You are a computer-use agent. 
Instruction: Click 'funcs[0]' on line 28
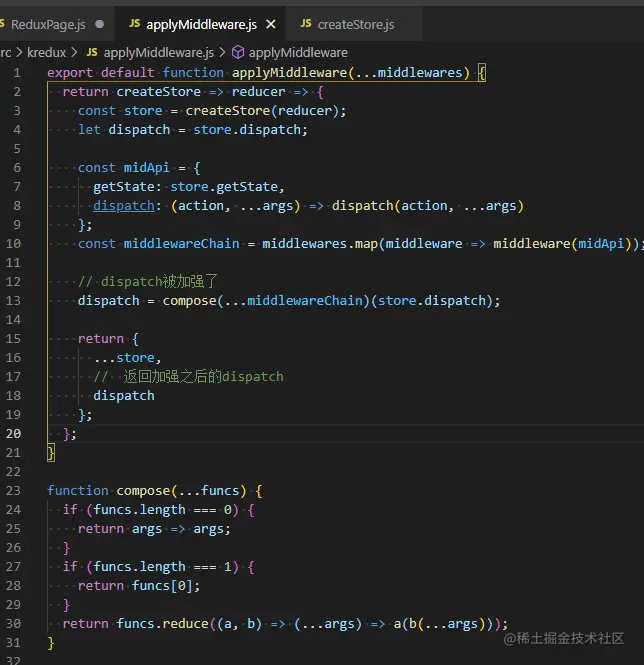[x=162, y=586]
